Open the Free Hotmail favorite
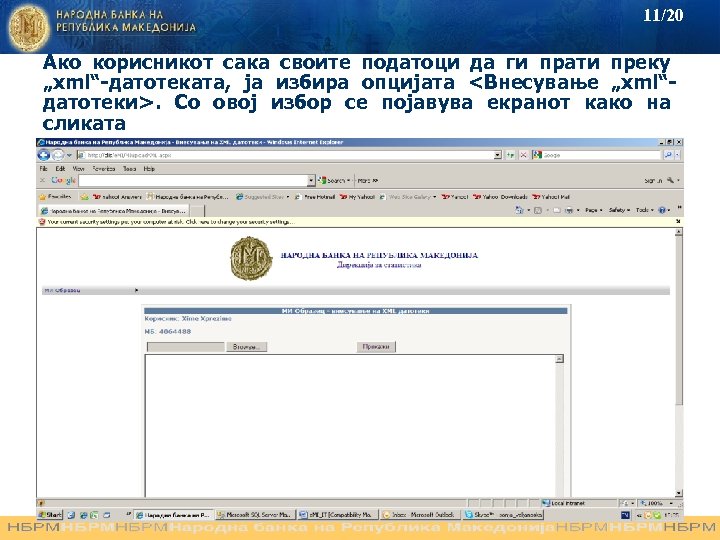Viewport: 720px width, 540px height. tap(315, 197)
